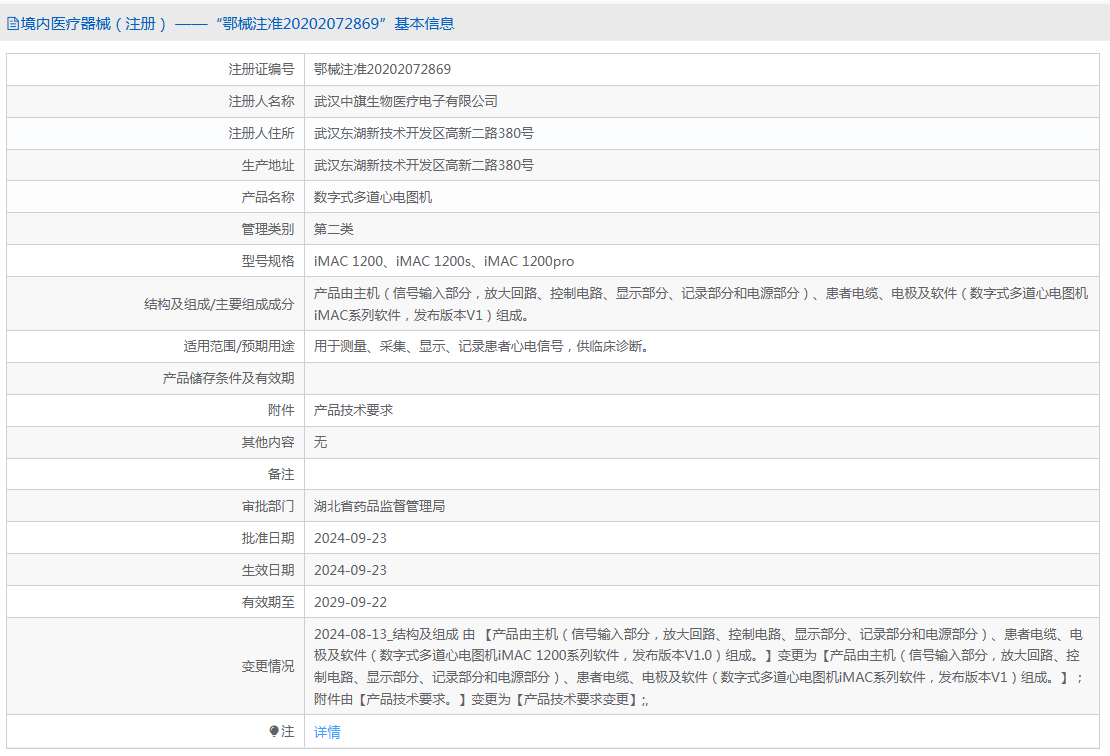Screen dimensions: 1110x756
Task: Click the address value in the 注册人住所 row
Action: [x=423, y=133]
